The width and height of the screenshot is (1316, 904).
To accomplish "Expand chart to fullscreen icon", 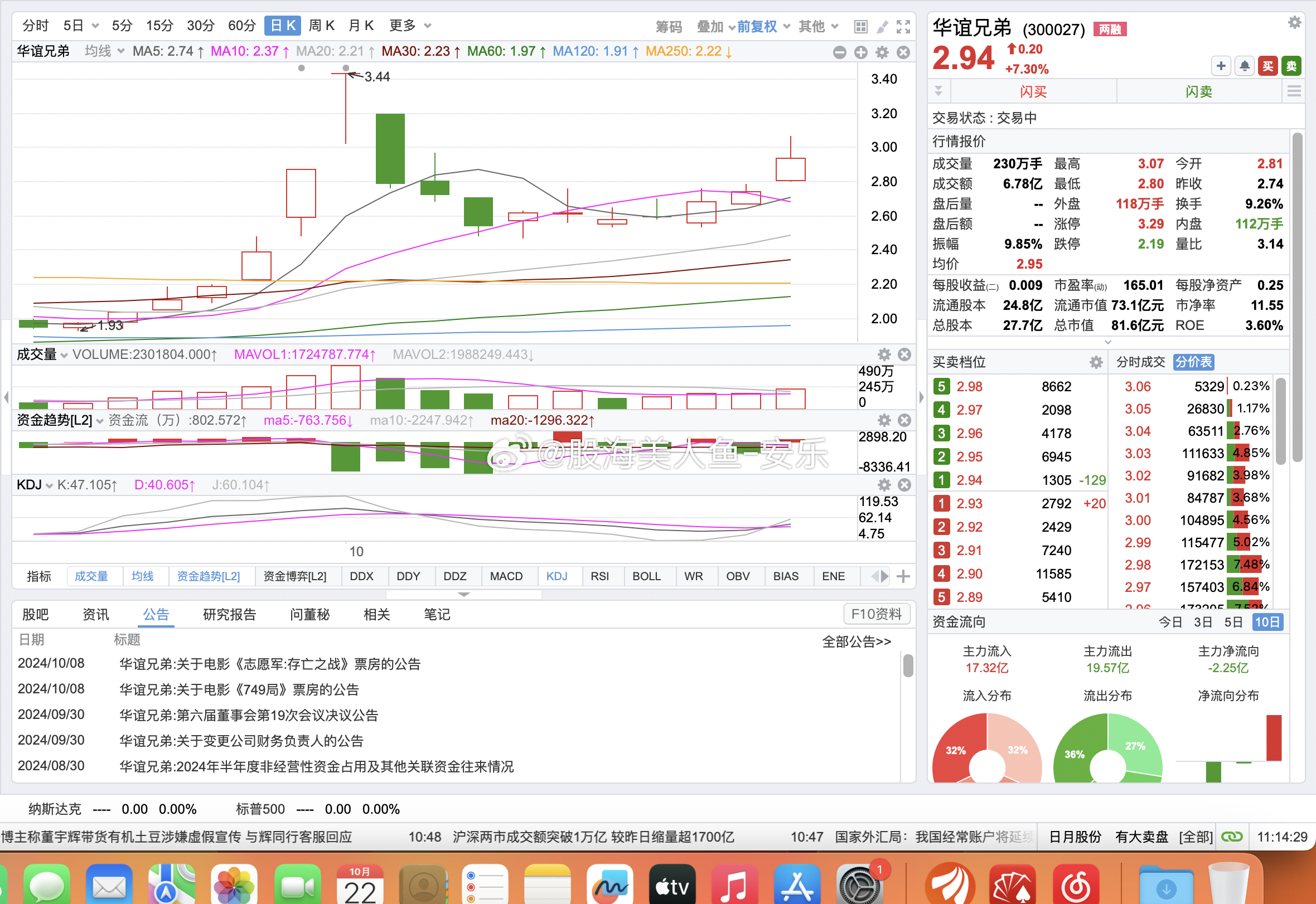I will tap(903, 27).
